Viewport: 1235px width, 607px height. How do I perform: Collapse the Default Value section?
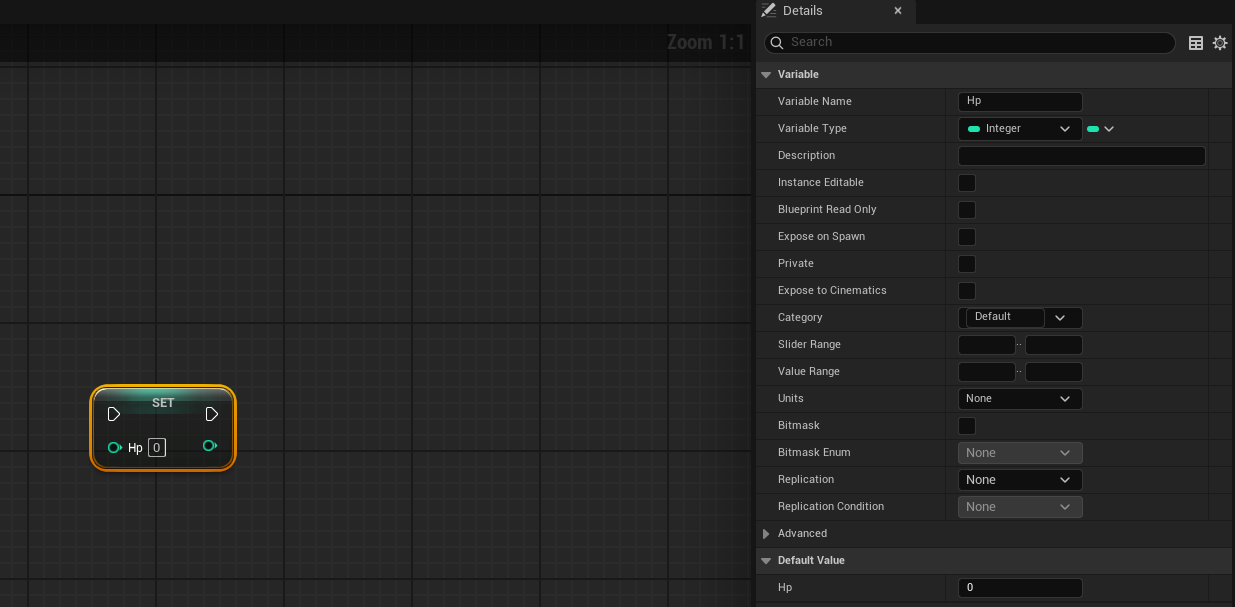766,561
